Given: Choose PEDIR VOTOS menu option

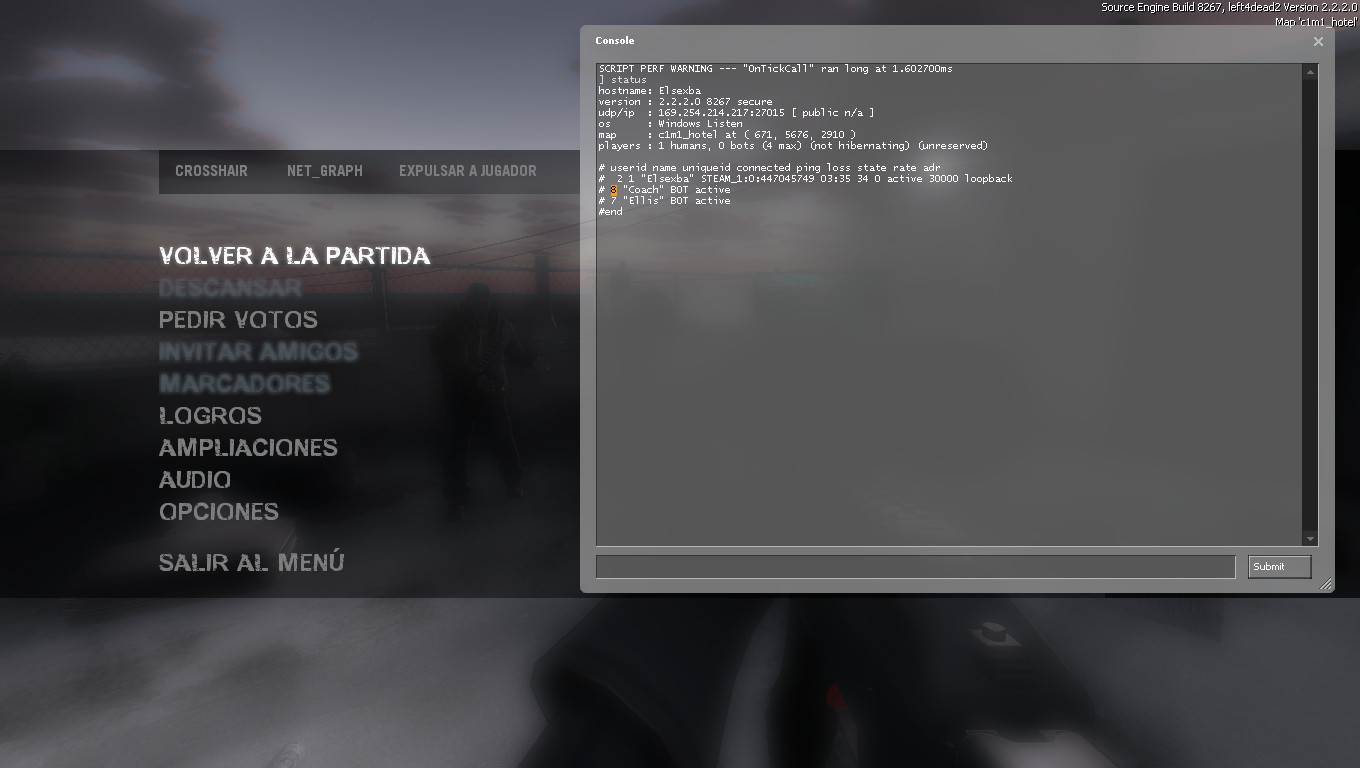Looking at the screenshot, I should tap(238, 320).
